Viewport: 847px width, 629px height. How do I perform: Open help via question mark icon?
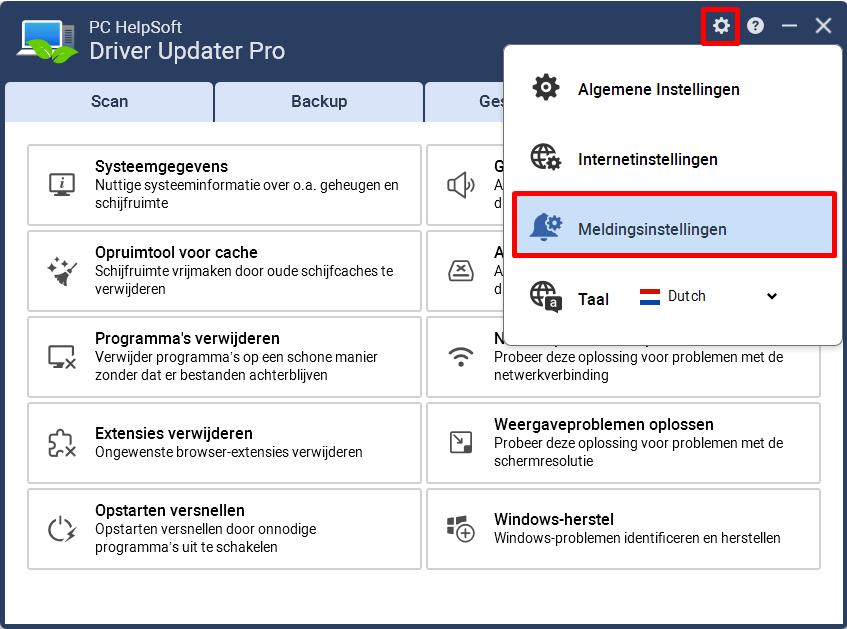[755, 25]
